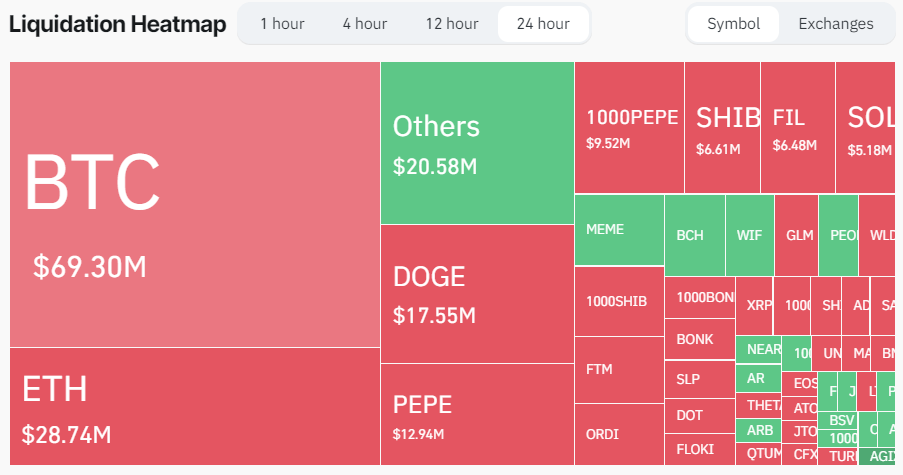This screenshot has height=475, width=903.
Task: Select the PEPE $12.94M tile
Action: 477,414
